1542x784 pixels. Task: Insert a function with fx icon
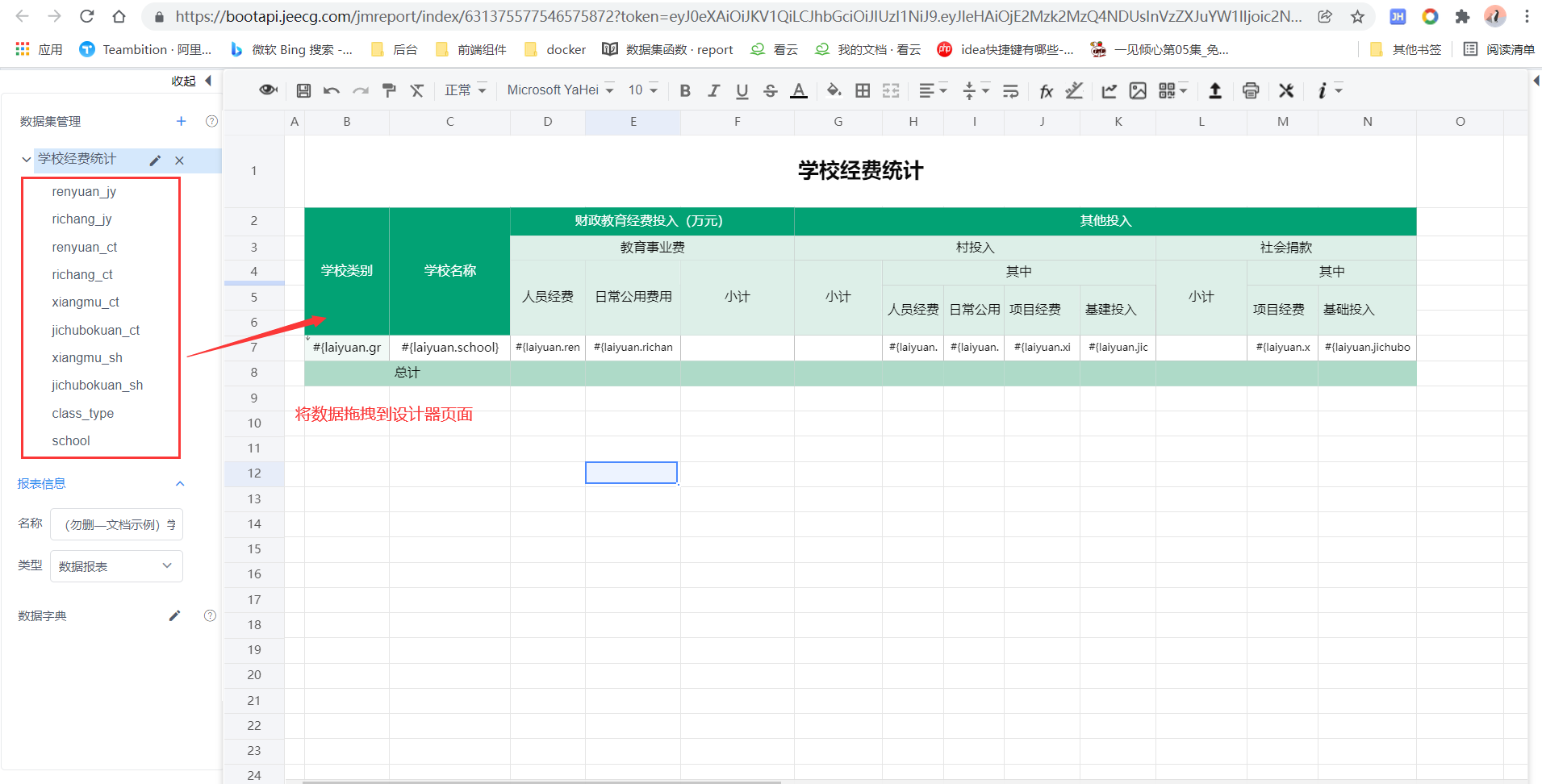click(x=1046, y=90)
